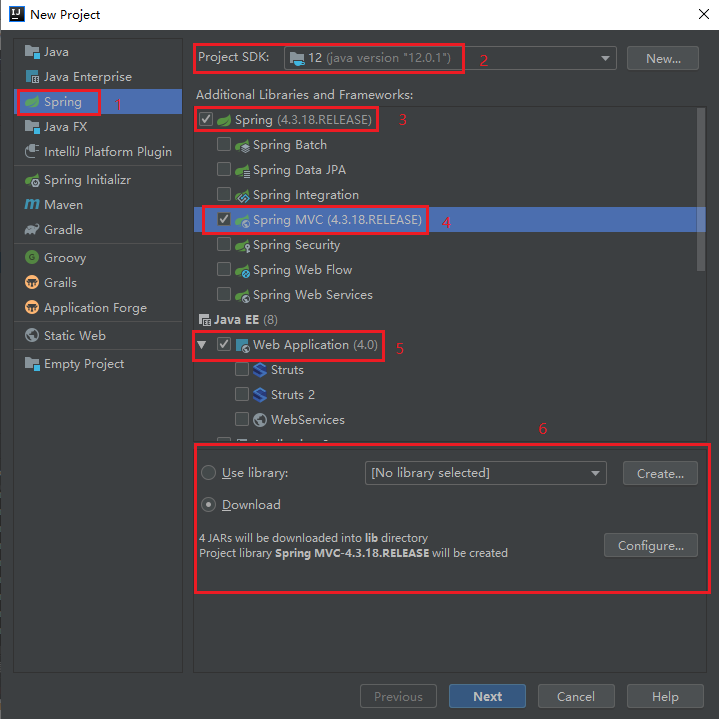The height and width of the screenshot is (719, 719).
Task: Click the Spring Integration icon
Action: [243, 195]
